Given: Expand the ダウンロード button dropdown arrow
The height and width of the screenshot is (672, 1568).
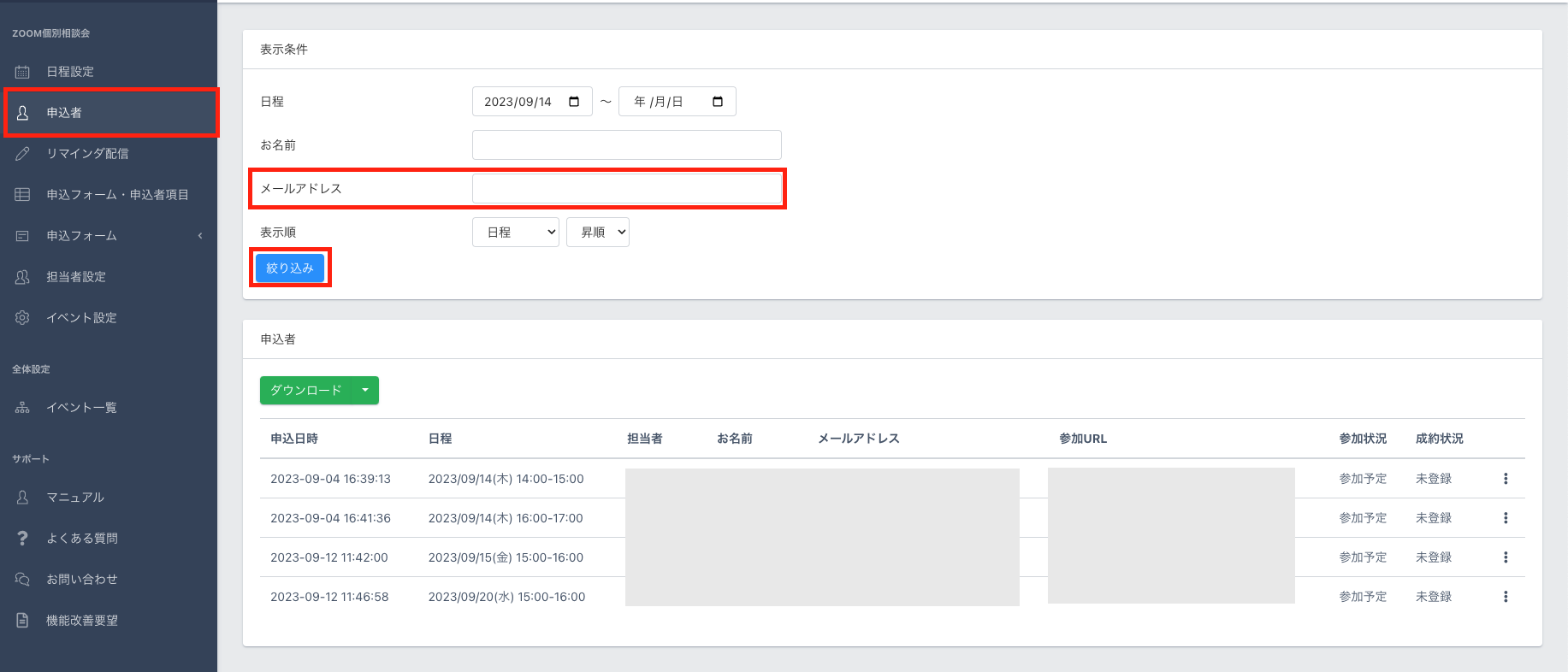Looking at the screenshot, I should (x=365, y=391).
